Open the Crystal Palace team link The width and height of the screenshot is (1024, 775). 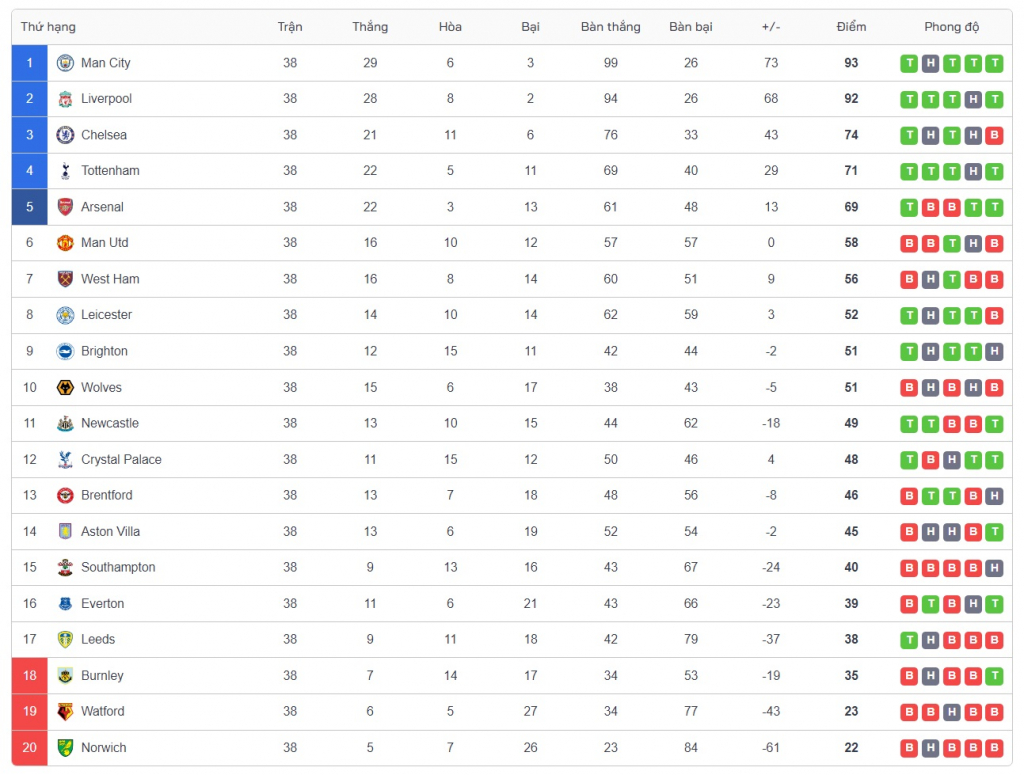tap(121, 459)
